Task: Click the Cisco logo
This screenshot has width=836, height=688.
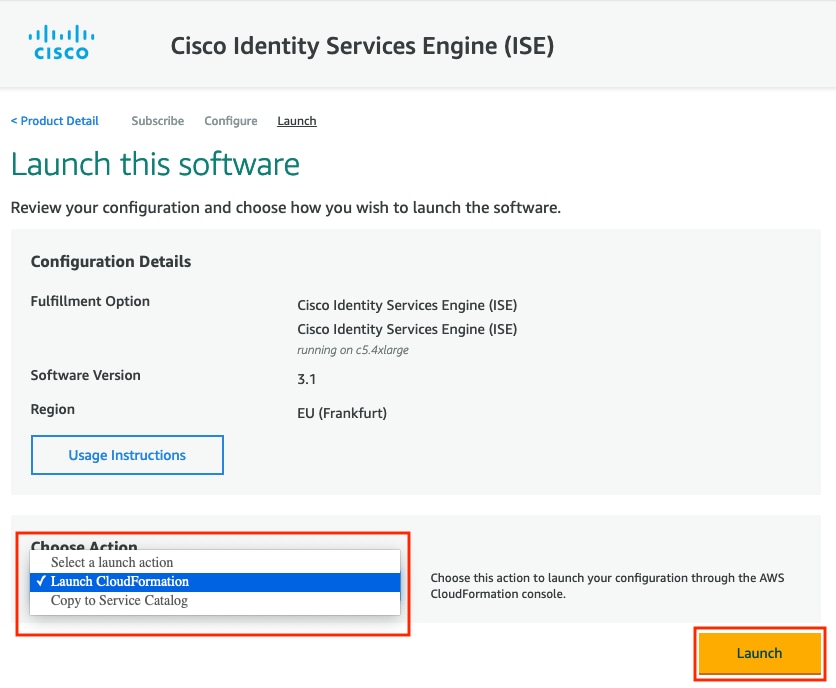Action: tap(61, 42)
